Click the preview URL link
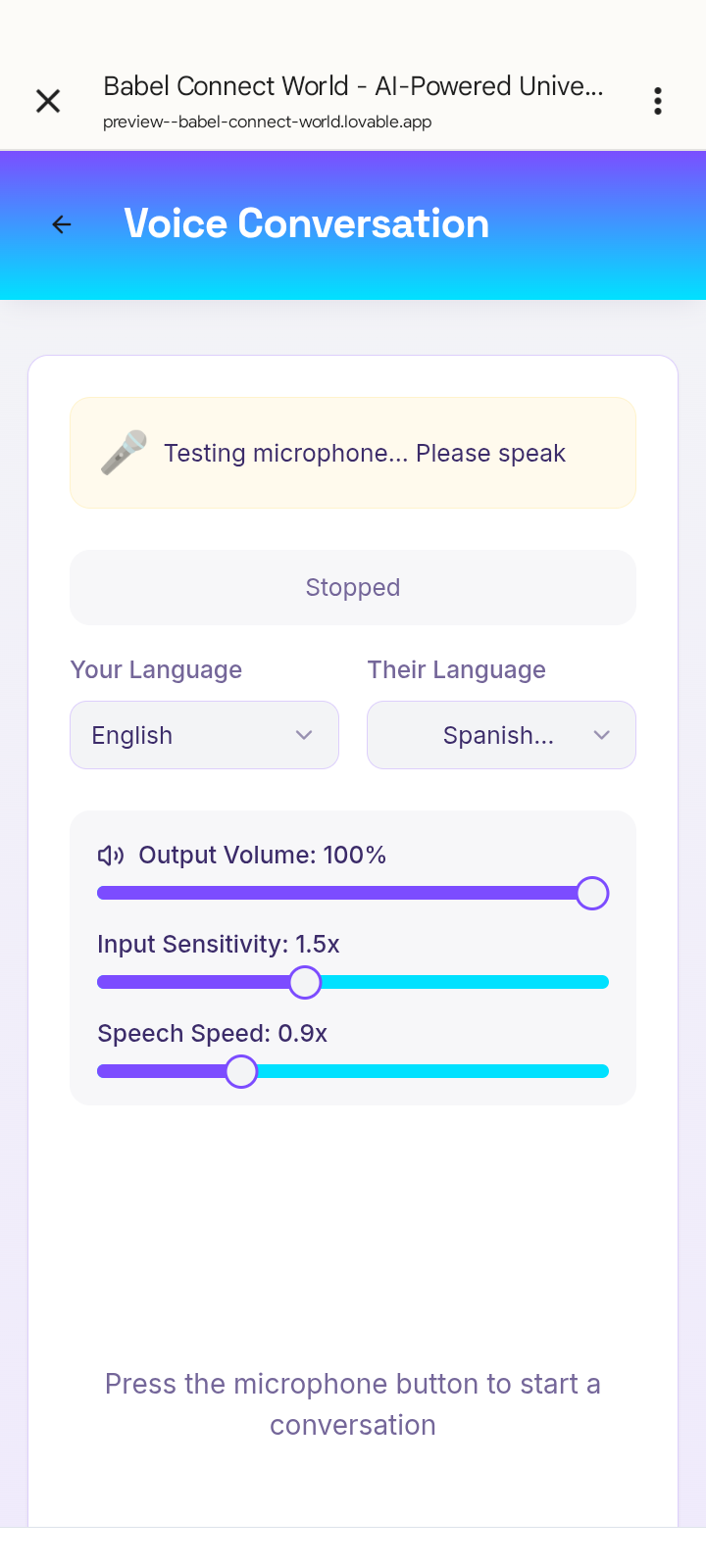The width and height of the screenshot is (706, 1568). coord(267,122)
